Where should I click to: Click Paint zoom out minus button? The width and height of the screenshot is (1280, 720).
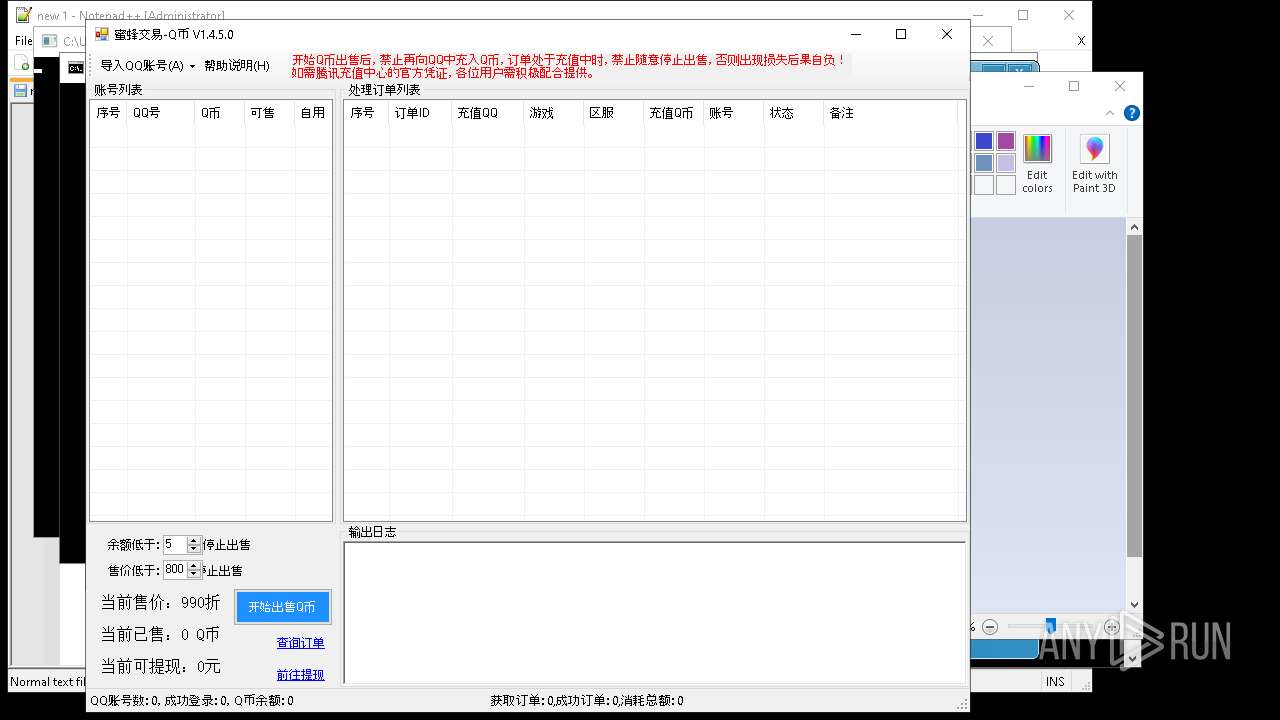[990, 627]
